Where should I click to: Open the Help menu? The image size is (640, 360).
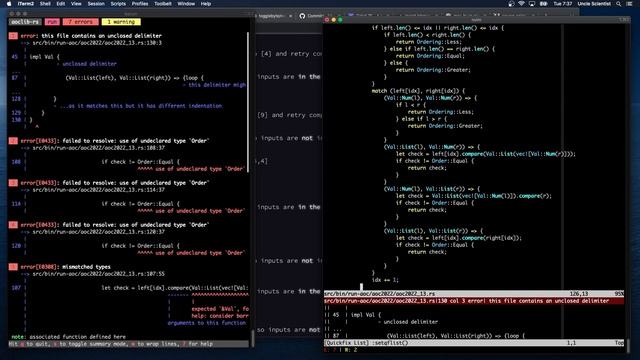point(206,4)
